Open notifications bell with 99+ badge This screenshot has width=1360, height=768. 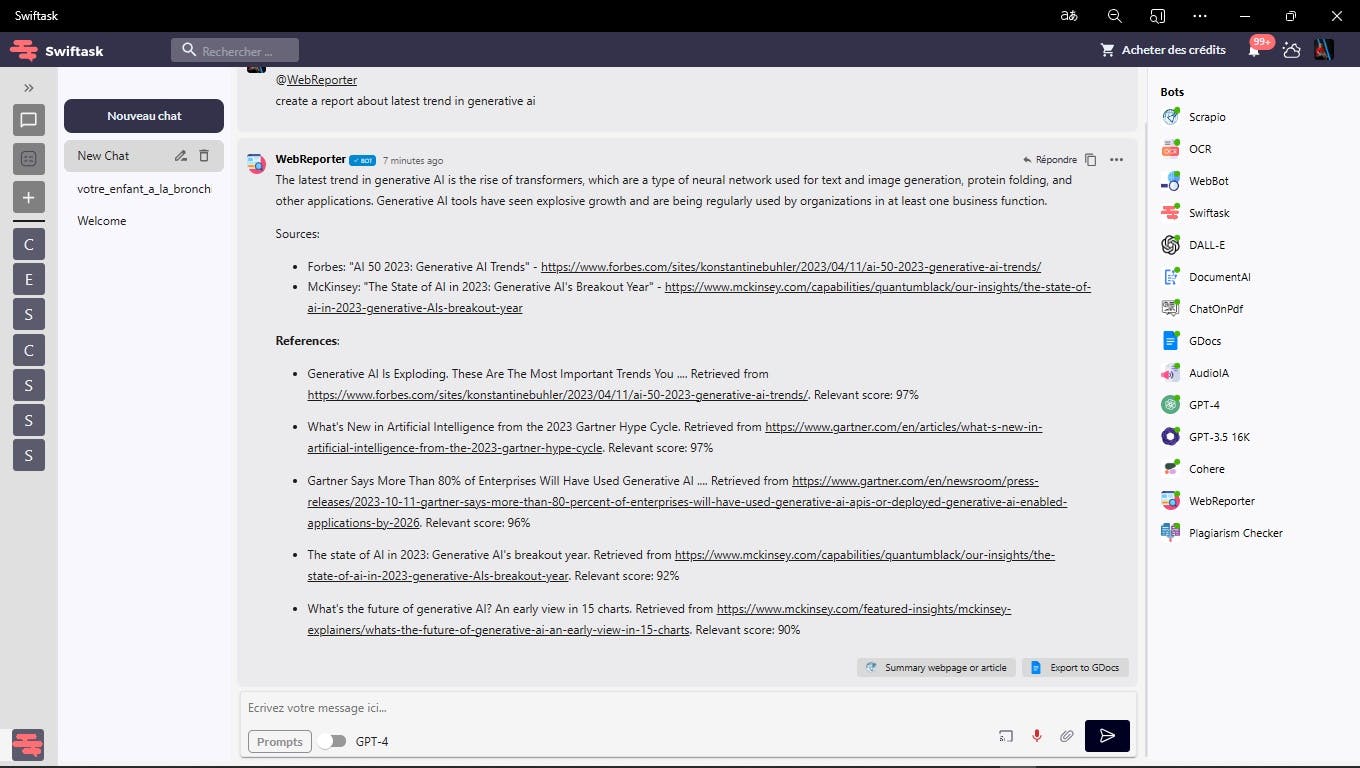point(1256,48)
